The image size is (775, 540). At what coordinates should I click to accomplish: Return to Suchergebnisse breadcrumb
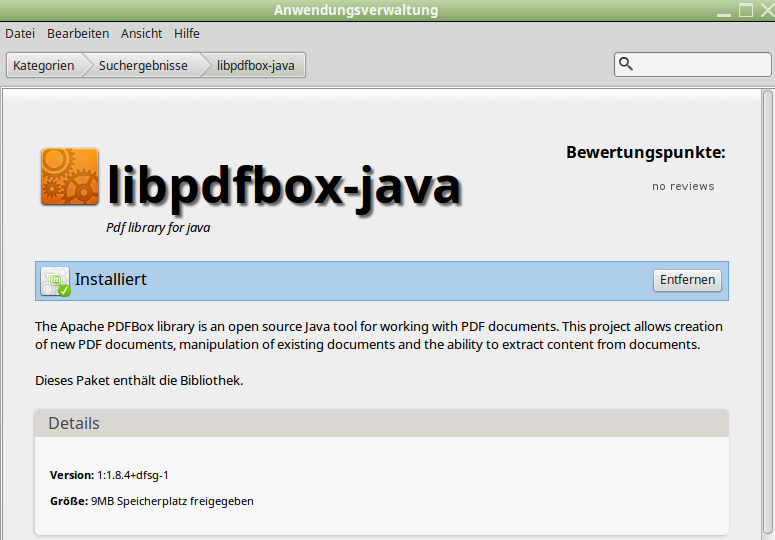click(x=143, y=66)
